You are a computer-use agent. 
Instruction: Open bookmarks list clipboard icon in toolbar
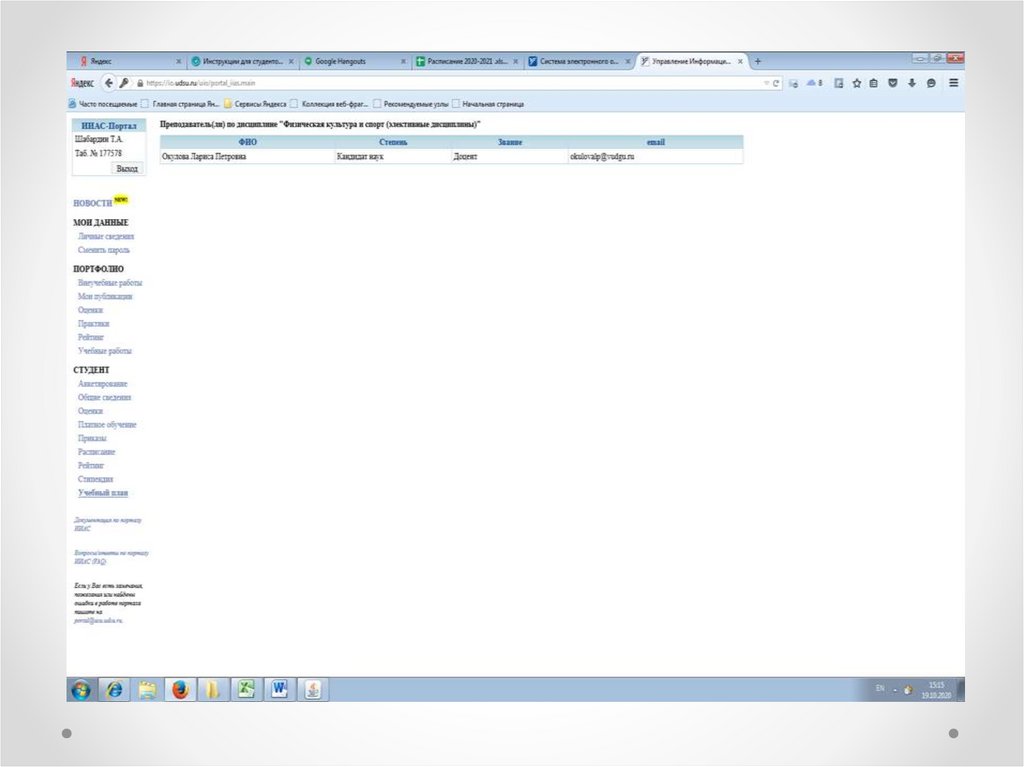873,83
